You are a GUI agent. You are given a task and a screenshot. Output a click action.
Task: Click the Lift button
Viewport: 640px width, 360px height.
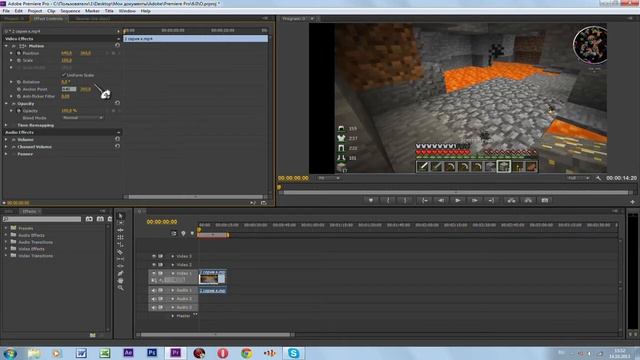pos(511,200)
